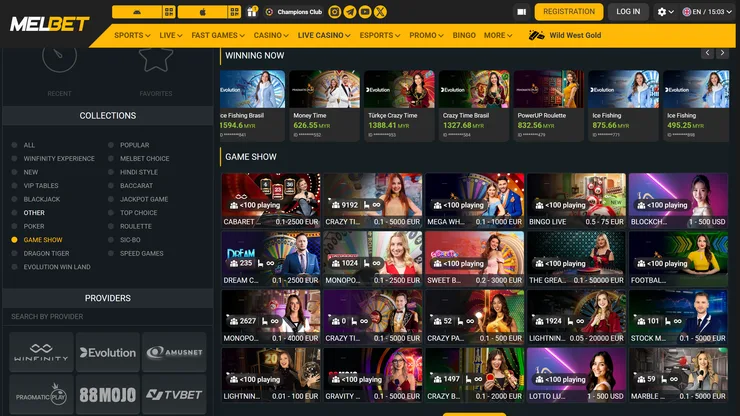This screenshot has width=740, height=416.
Task: Open the EN language and time dropdown
Action: 707,12
